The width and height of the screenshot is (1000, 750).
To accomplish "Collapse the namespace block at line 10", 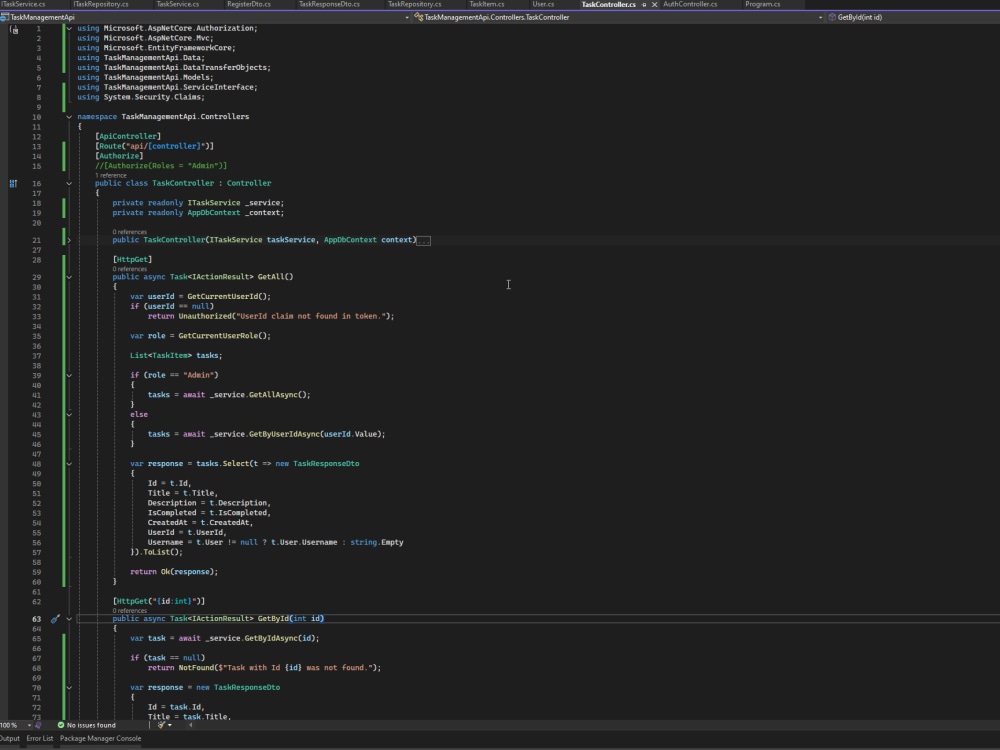I will click(x=69, y=117).
